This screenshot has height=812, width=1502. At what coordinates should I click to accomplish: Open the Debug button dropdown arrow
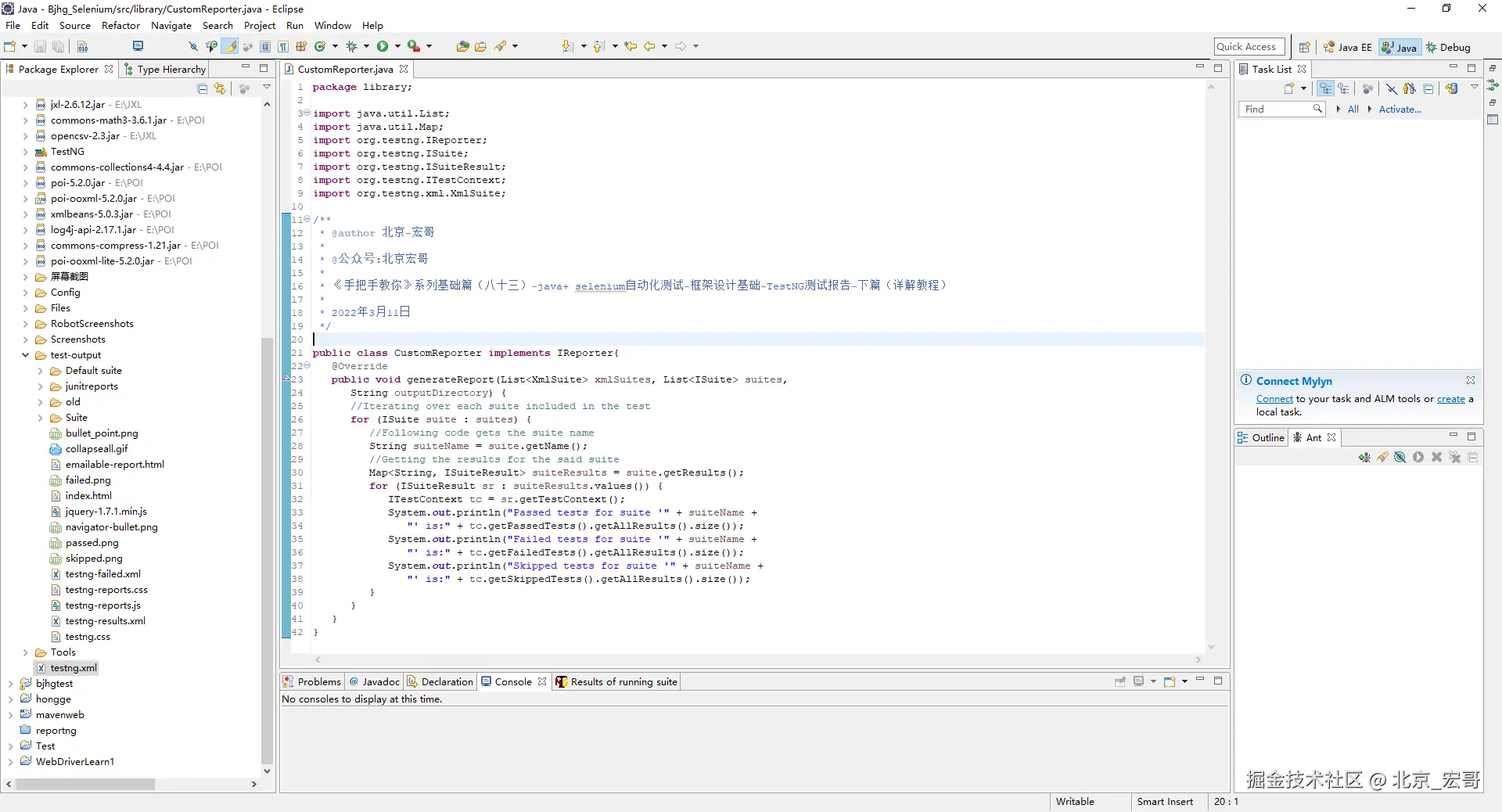[x=366, y=47]
